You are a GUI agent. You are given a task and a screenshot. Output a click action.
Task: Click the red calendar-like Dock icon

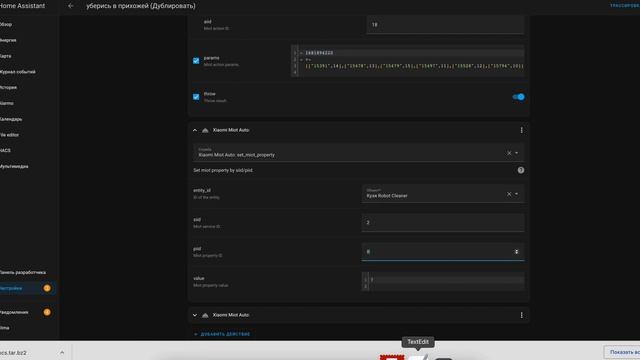tap(392, 357)
